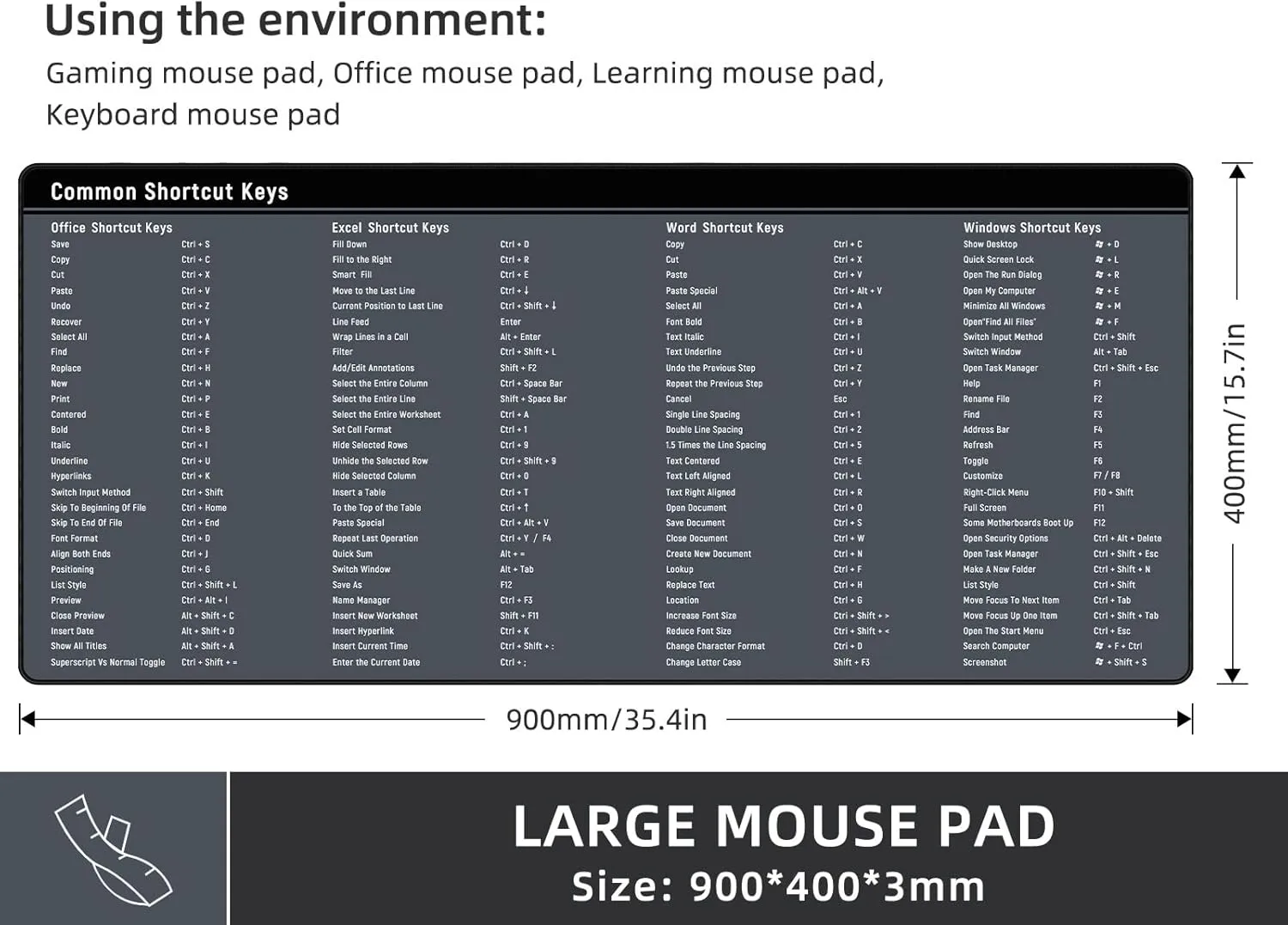
Task: Click the 'Align Both Ends' entry
Action: pyautogui.click(x=81, y=555)
